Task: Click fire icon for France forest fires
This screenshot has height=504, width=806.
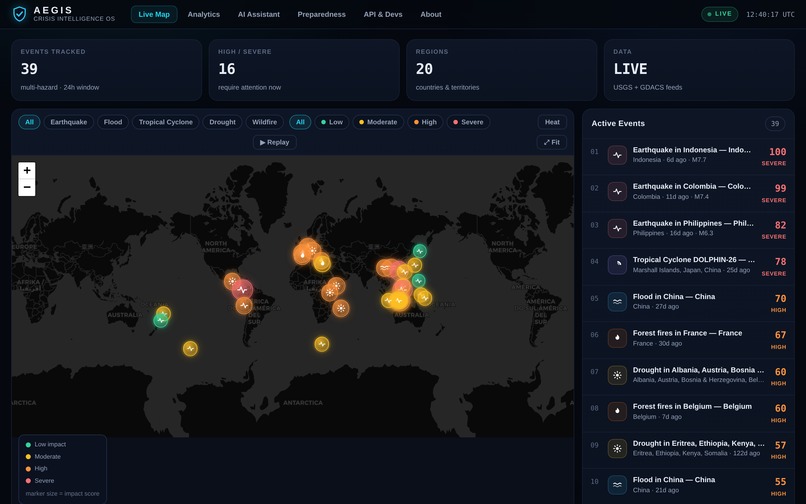Action: click(617, 338)
